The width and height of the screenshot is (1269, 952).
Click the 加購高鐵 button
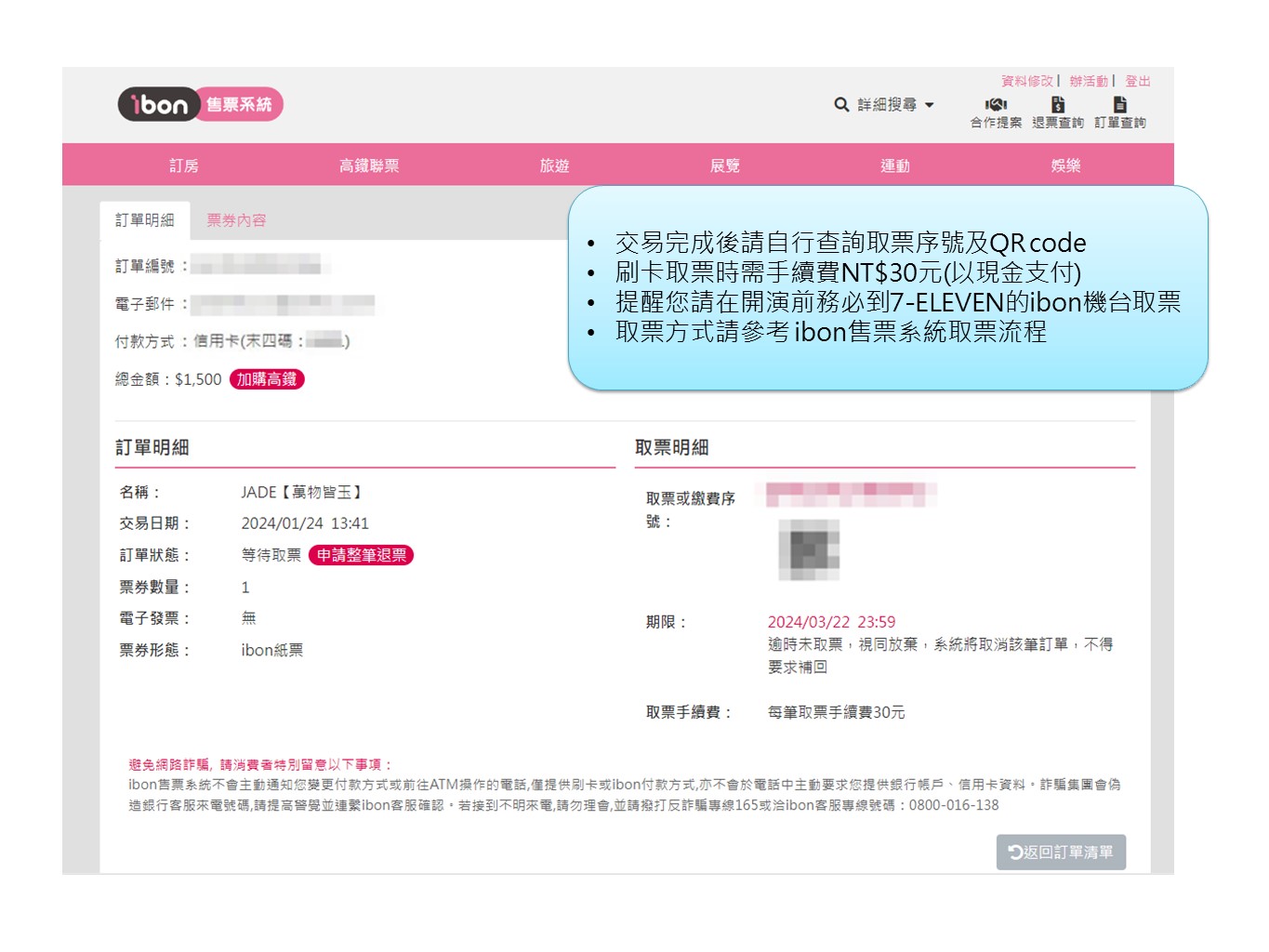(x=267, y=379)
